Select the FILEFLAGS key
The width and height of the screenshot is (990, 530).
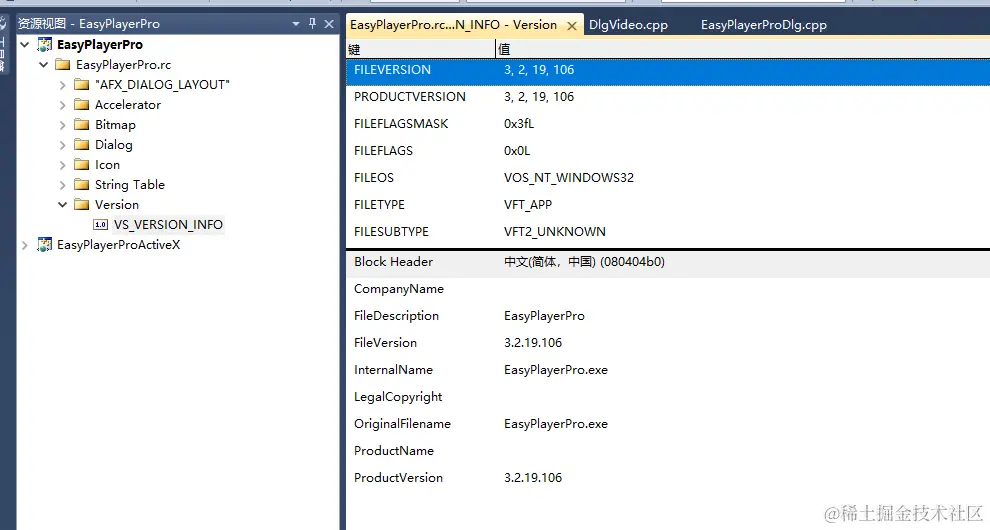(x=383, y=151)
